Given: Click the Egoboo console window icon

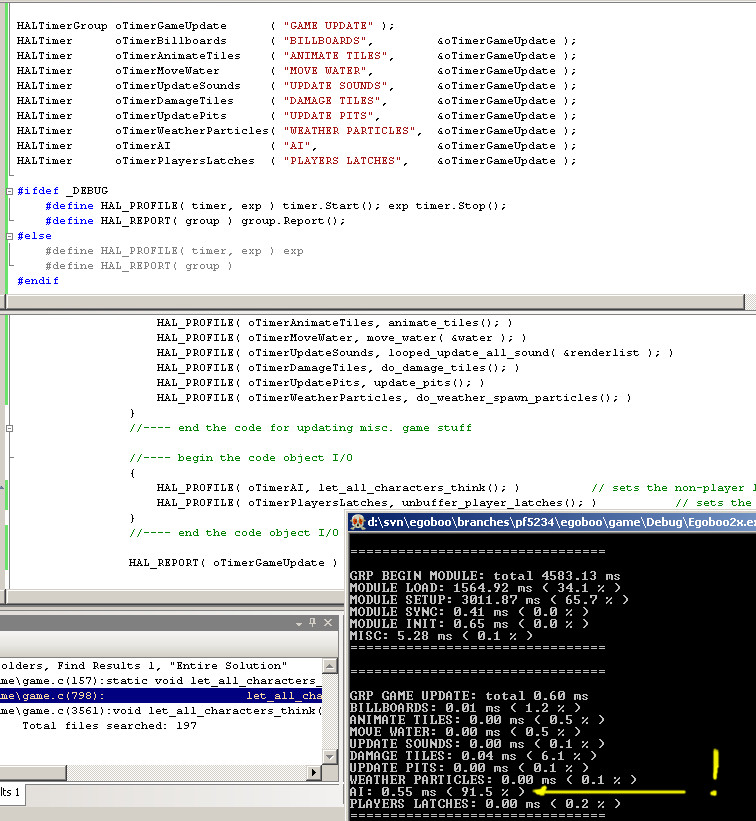Looking at the screenshot, I should [x=358, y=522].
